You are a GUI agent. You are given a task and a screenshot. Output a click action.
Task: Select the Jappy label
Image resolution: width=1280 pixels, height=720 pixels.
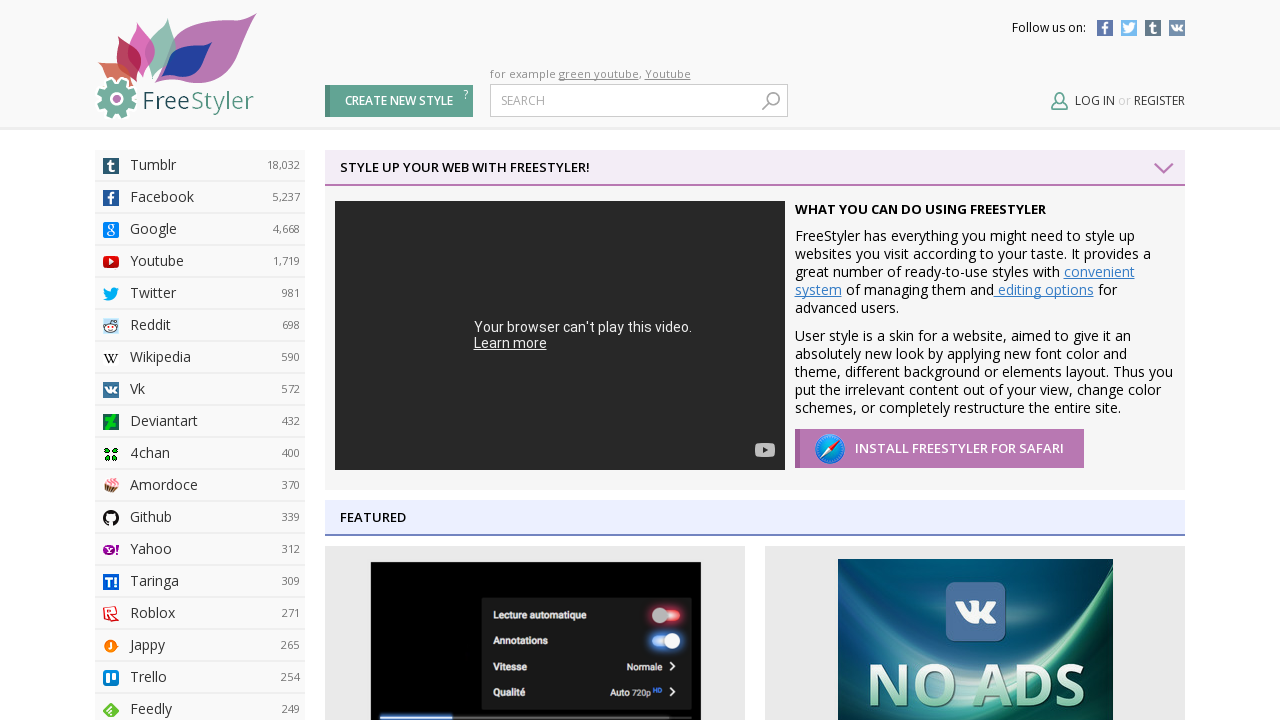click(x=148, y=646)
